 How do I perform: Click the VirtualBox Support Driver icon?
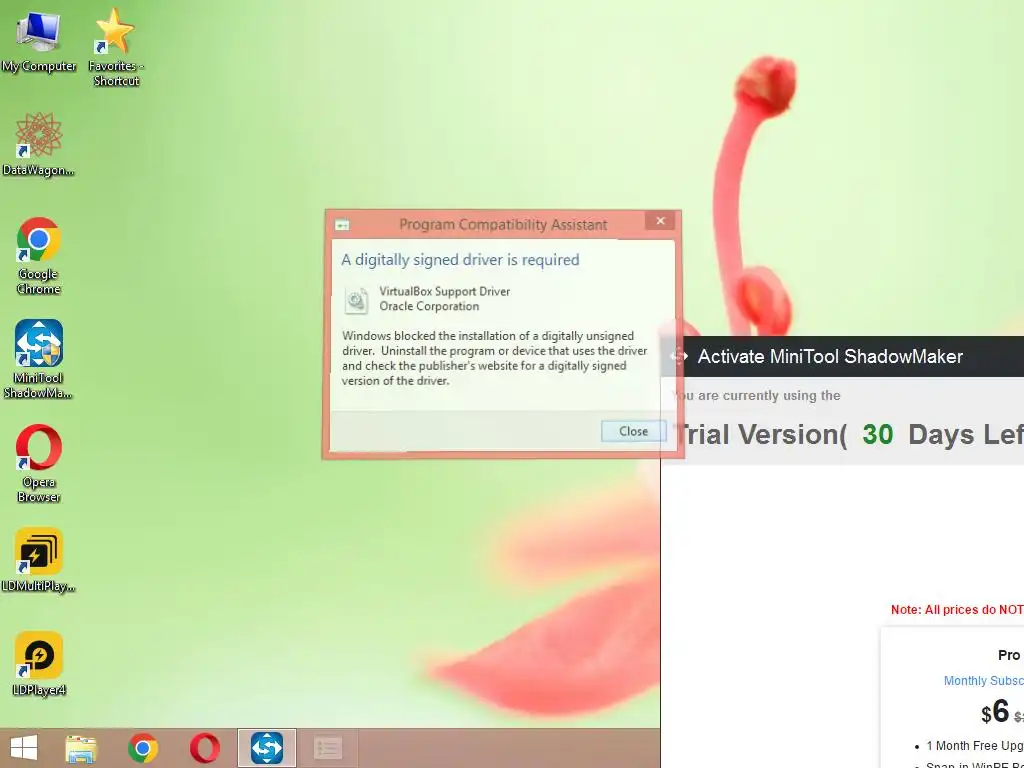[357, 300]
